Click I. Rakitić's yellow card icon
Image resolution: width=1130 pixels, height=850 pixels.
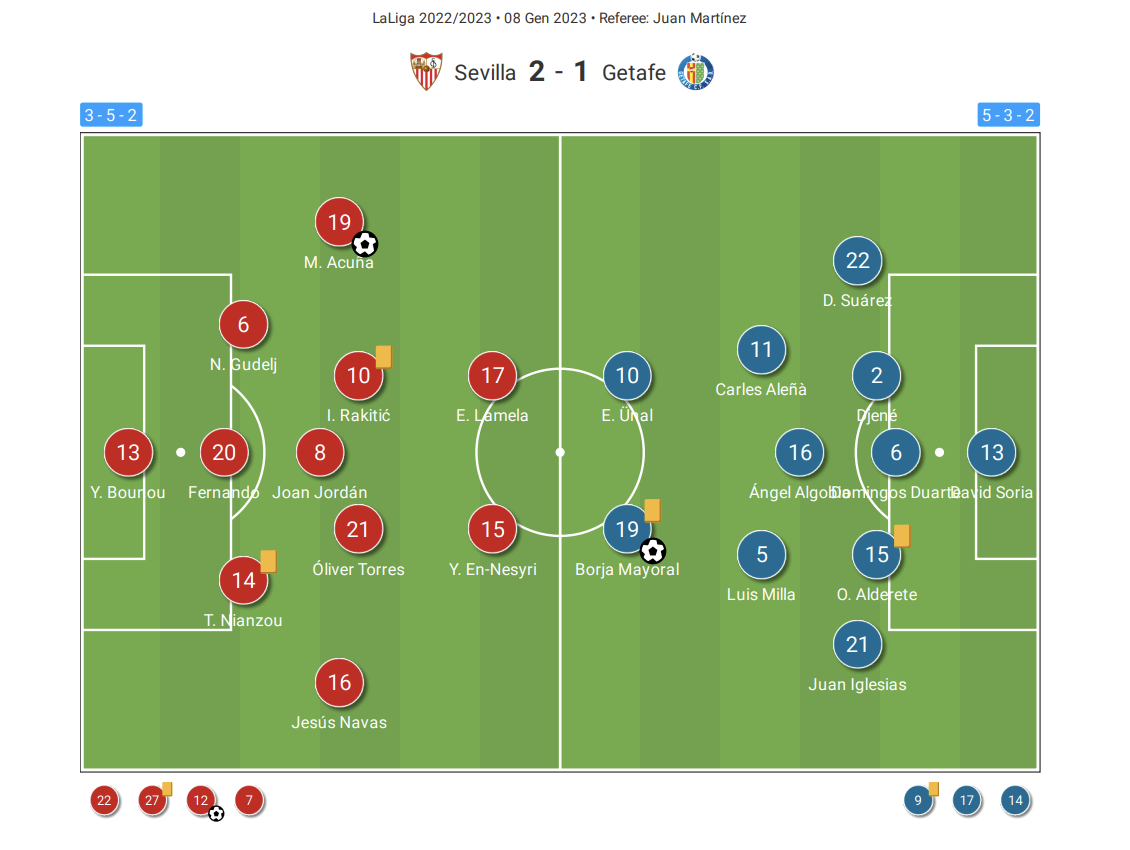tap(383, 356)
